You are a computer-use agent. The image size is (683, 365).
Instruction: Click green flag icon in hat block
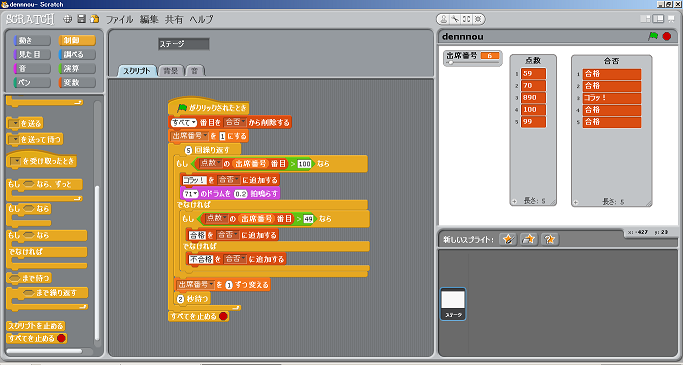[x=182, y=108]
